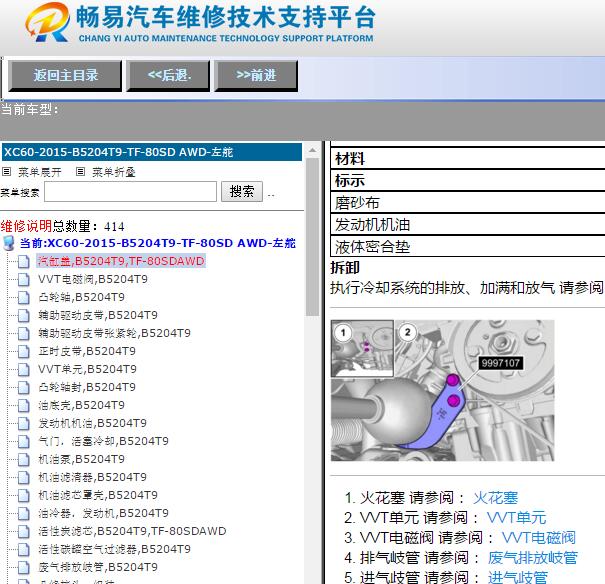Select root node 当前:XC60-2015-B5204T9-TF-80SD AWD

coord(158,243)
